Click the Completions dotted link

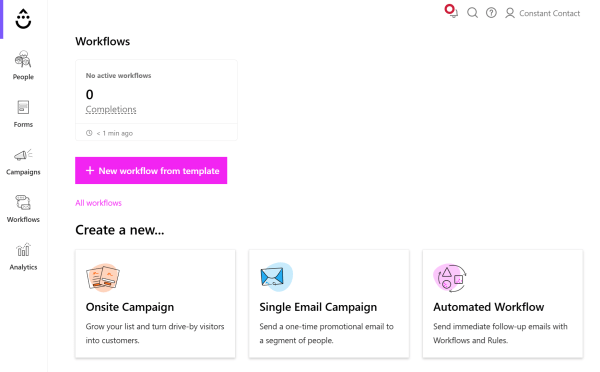[111, 109]
